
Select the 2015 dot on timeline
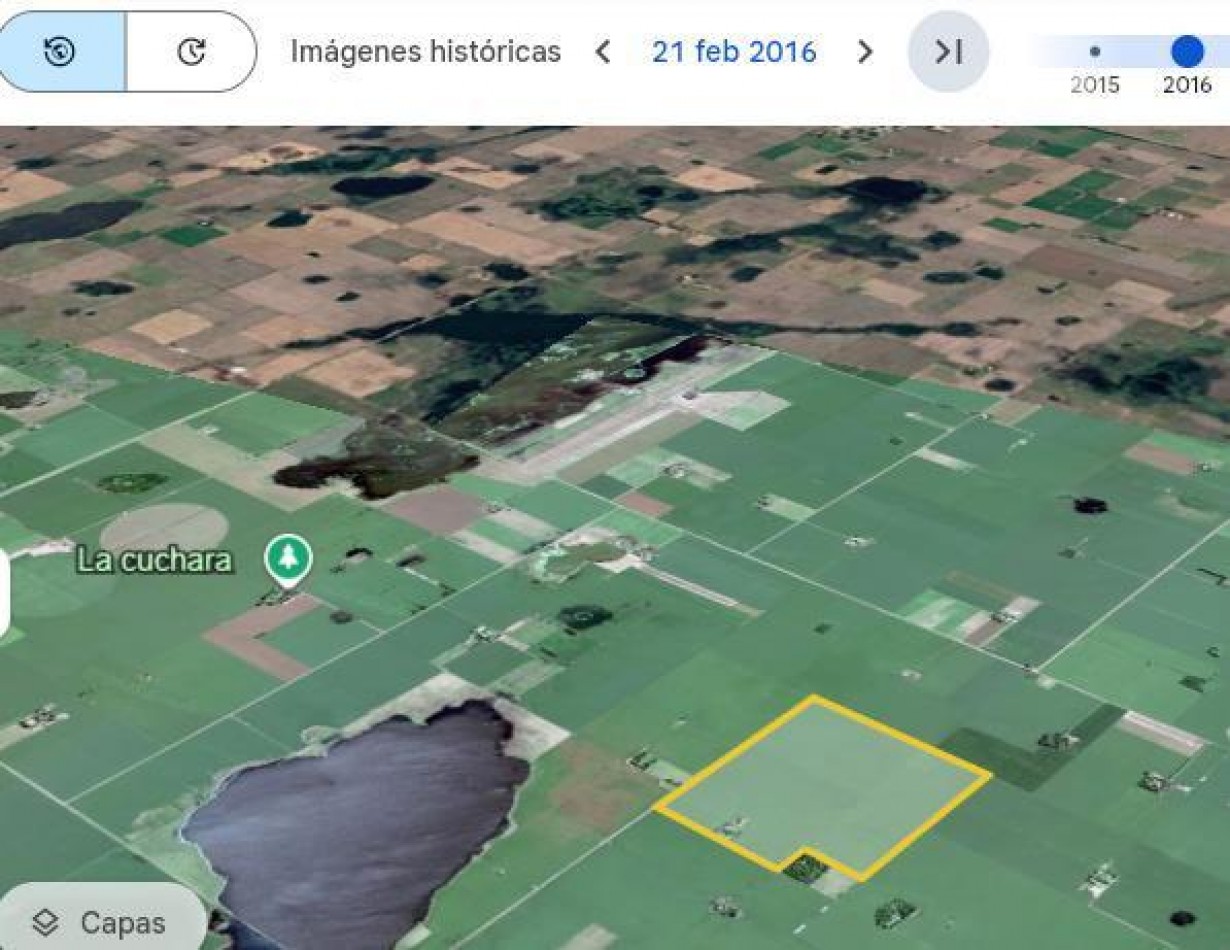tap(1095, 51)
